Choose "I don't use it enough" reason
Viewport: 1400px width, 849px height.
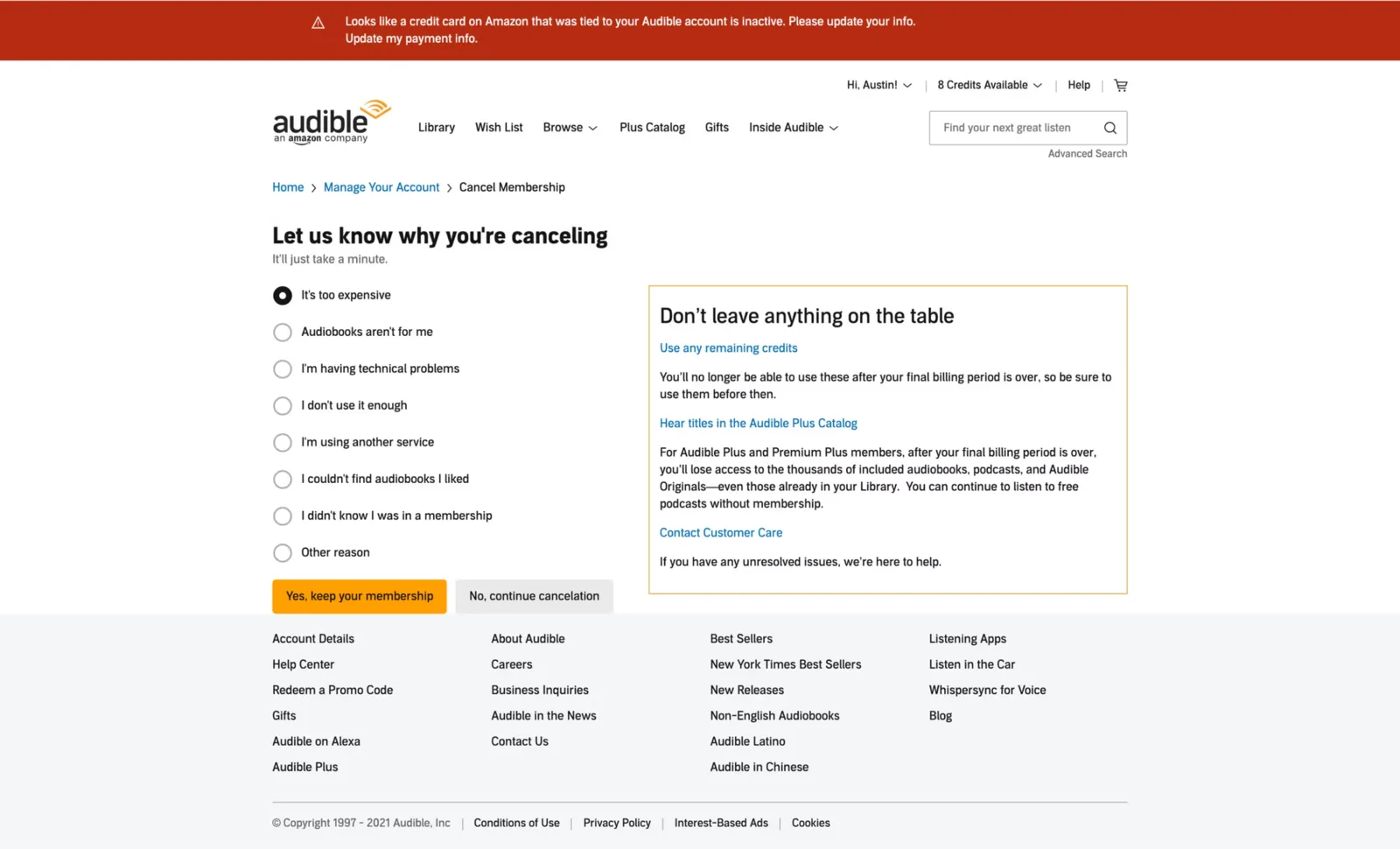[x=283, y=406]
